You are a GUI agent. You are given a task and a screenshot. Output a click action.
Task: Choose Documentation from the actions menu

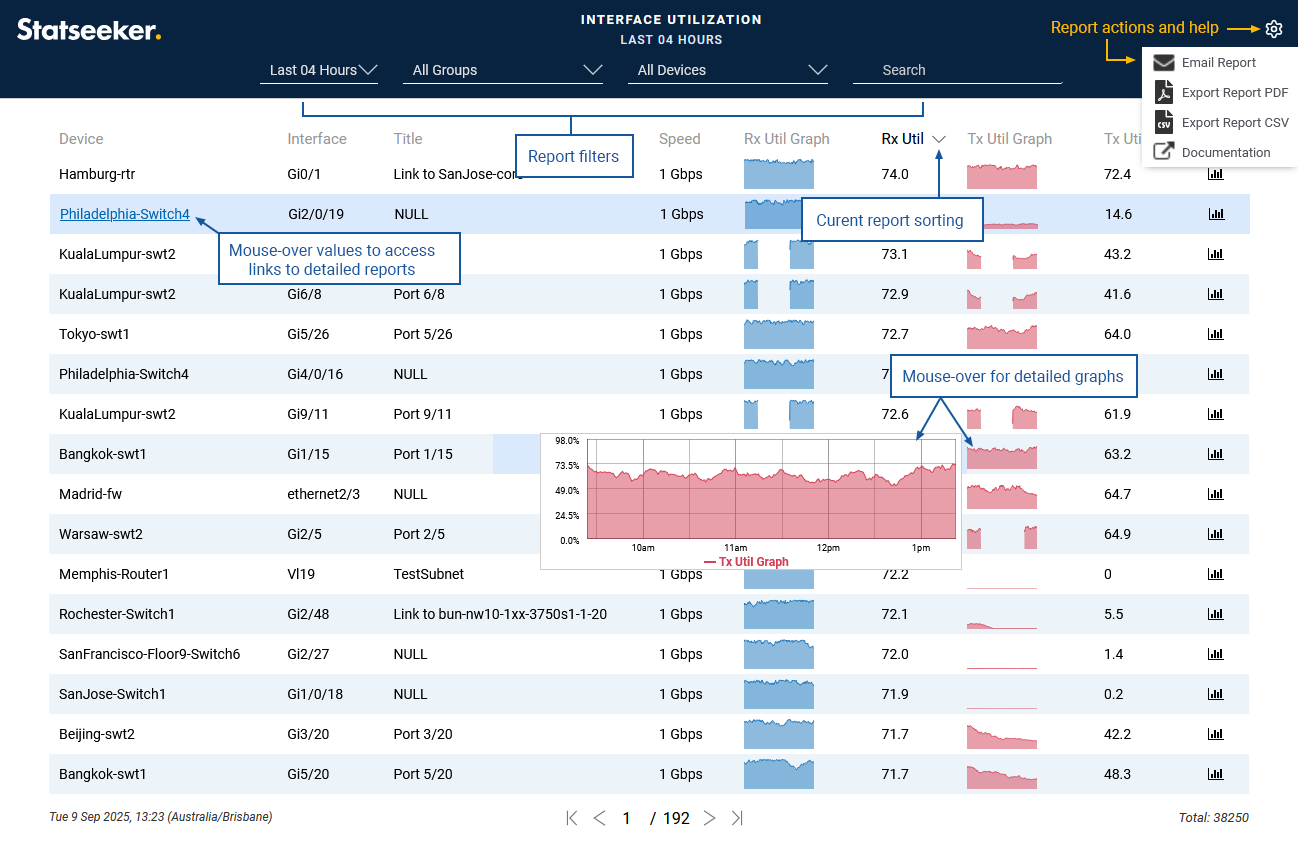pyautogui.click(x=1225, y=153)
